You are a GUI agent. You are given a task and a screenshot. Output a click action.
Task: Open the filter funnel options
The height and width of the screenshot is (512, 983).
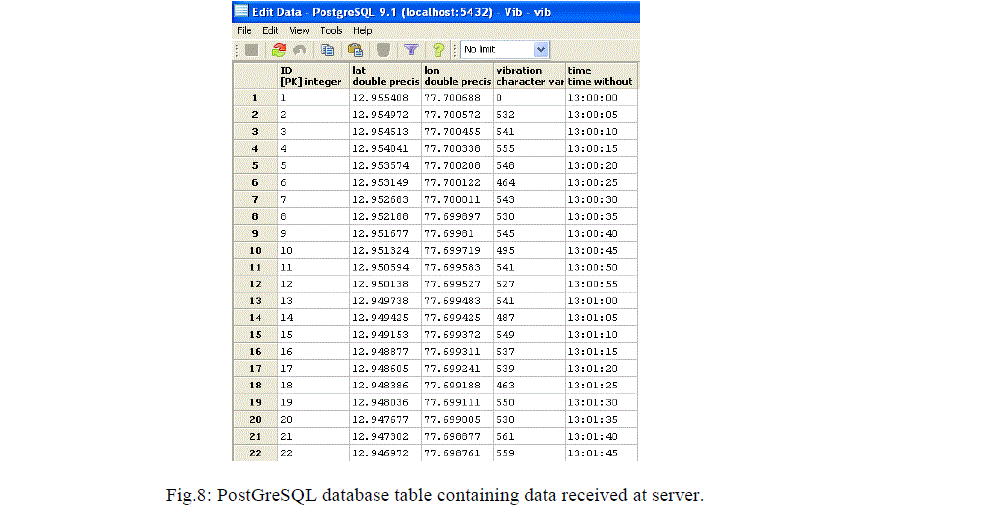coord(410,49)
